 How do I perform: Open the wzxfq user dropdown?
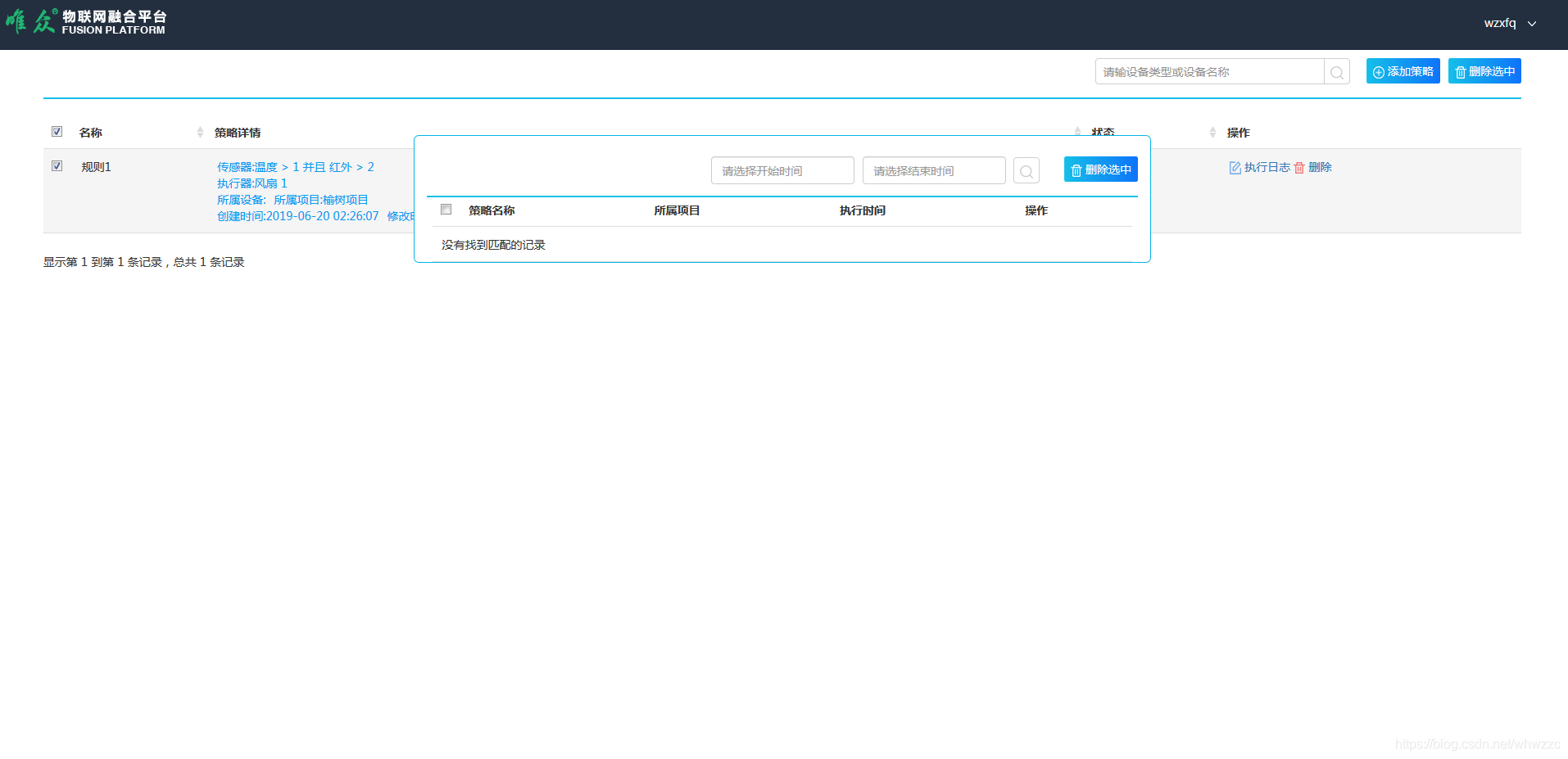tap(1510, 23)
